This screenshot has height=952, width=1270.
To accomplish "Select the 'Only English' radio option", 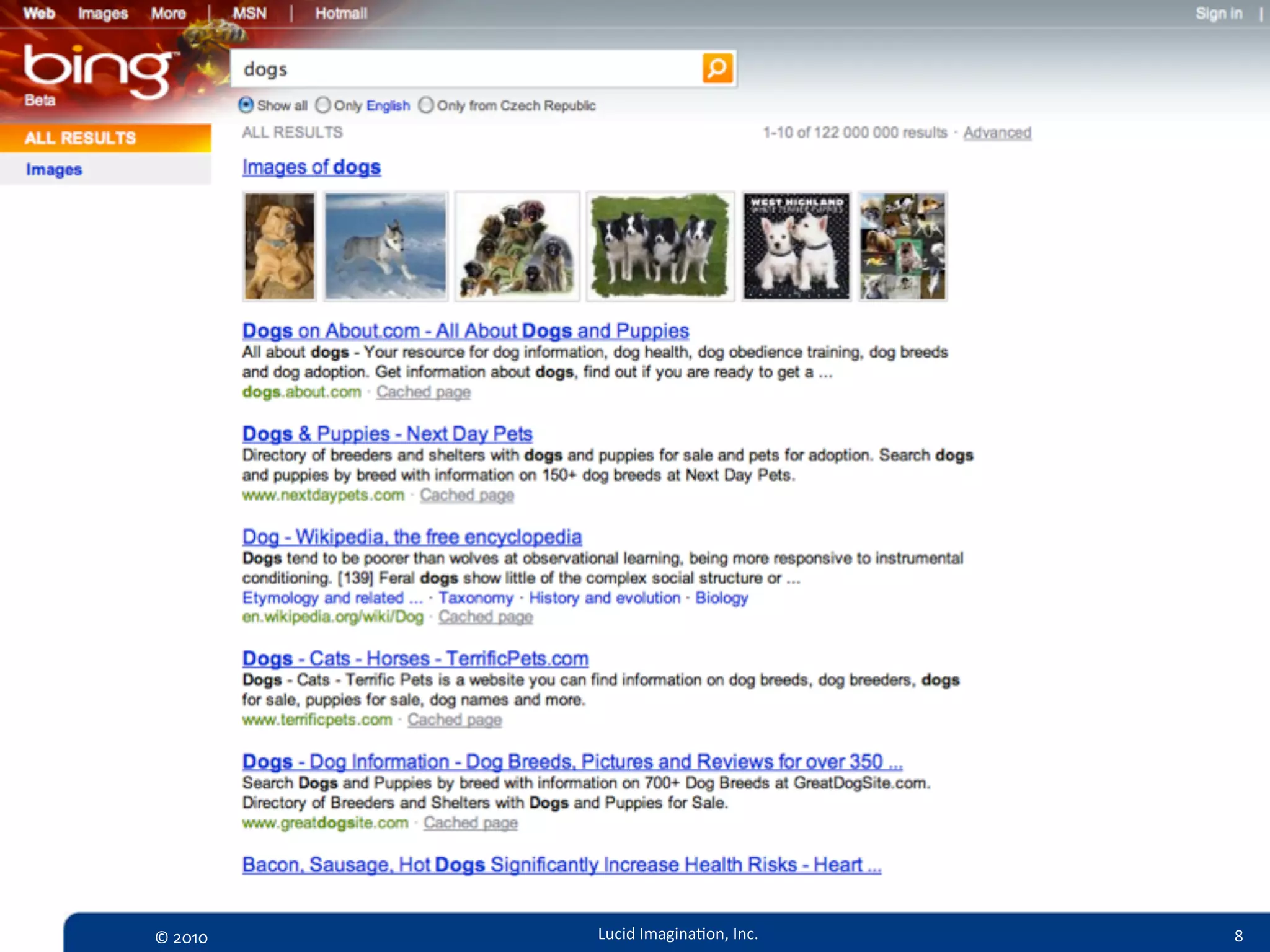I will pos(323,105).
